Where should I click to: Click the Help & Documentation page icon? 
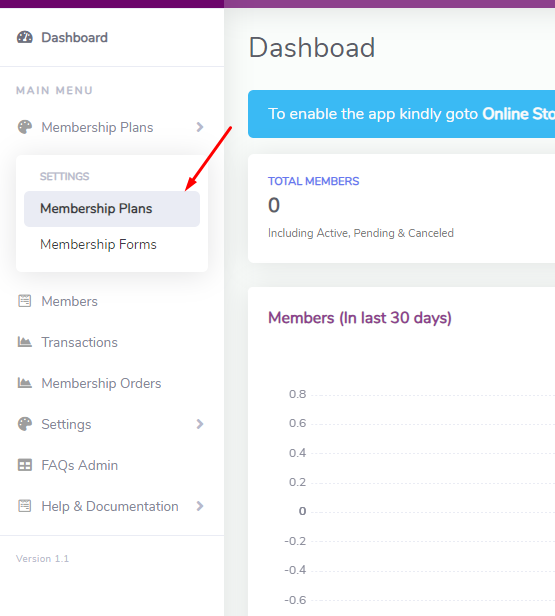(25, 506)
